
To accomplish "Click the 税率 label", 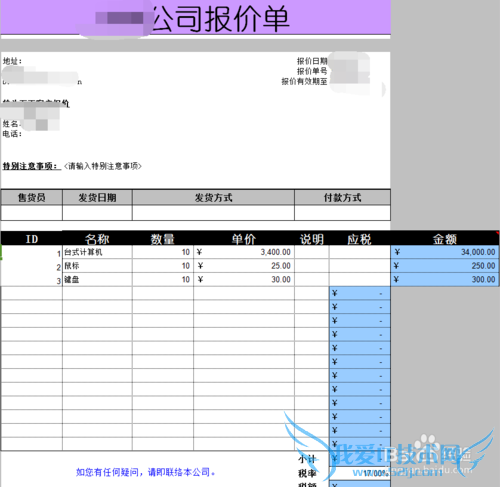I will [307, 473].
